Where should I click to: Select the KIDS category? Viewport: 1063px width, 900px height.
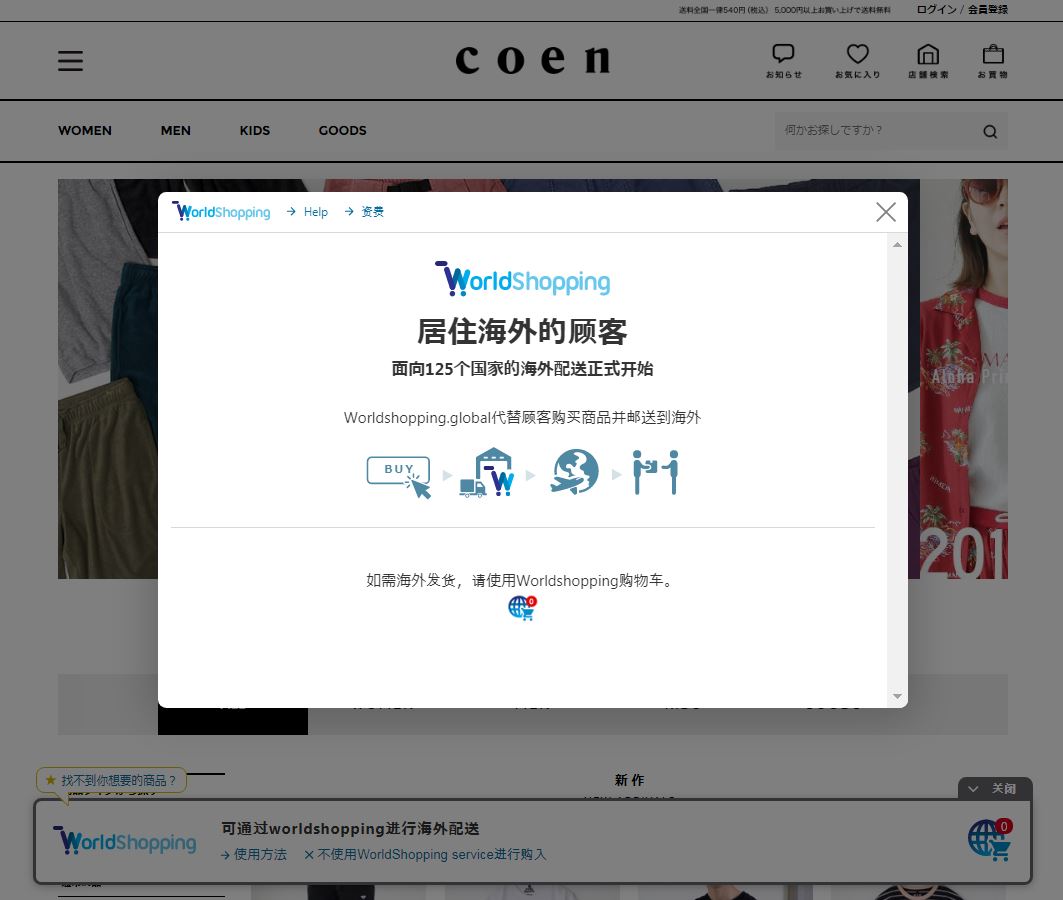point(254,130)
